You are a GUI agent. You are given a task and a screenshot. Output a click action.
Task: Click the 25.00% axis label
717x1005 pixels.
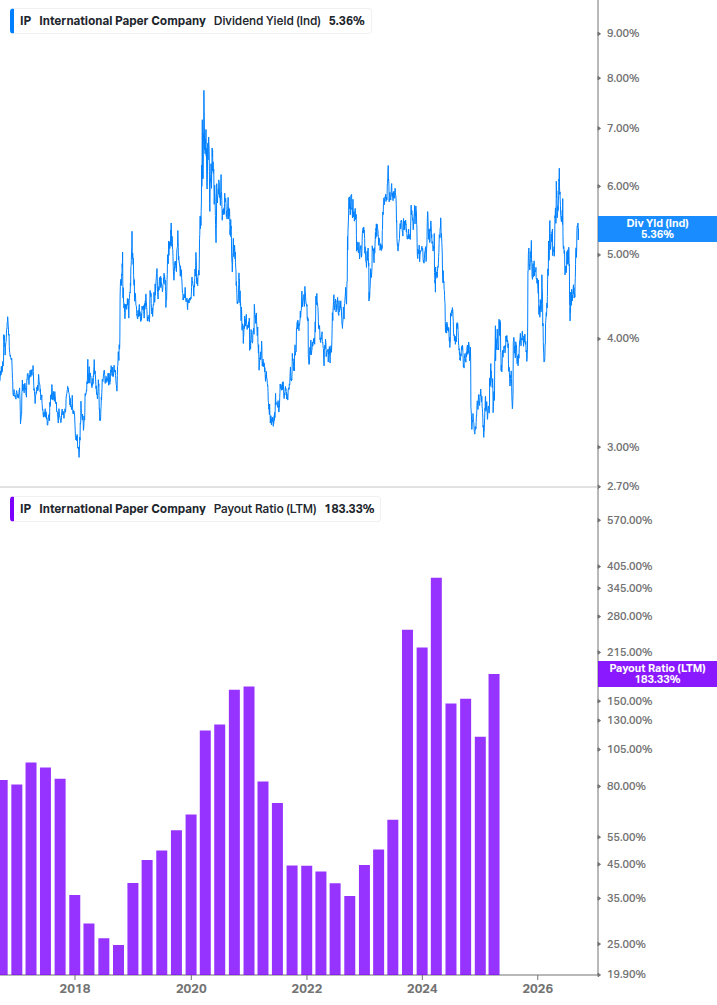click(x=626, y=945)
